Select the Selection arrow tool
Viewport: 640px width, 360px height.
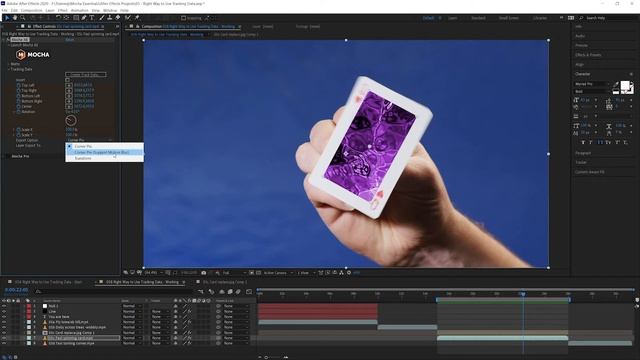tap(7, 18)
